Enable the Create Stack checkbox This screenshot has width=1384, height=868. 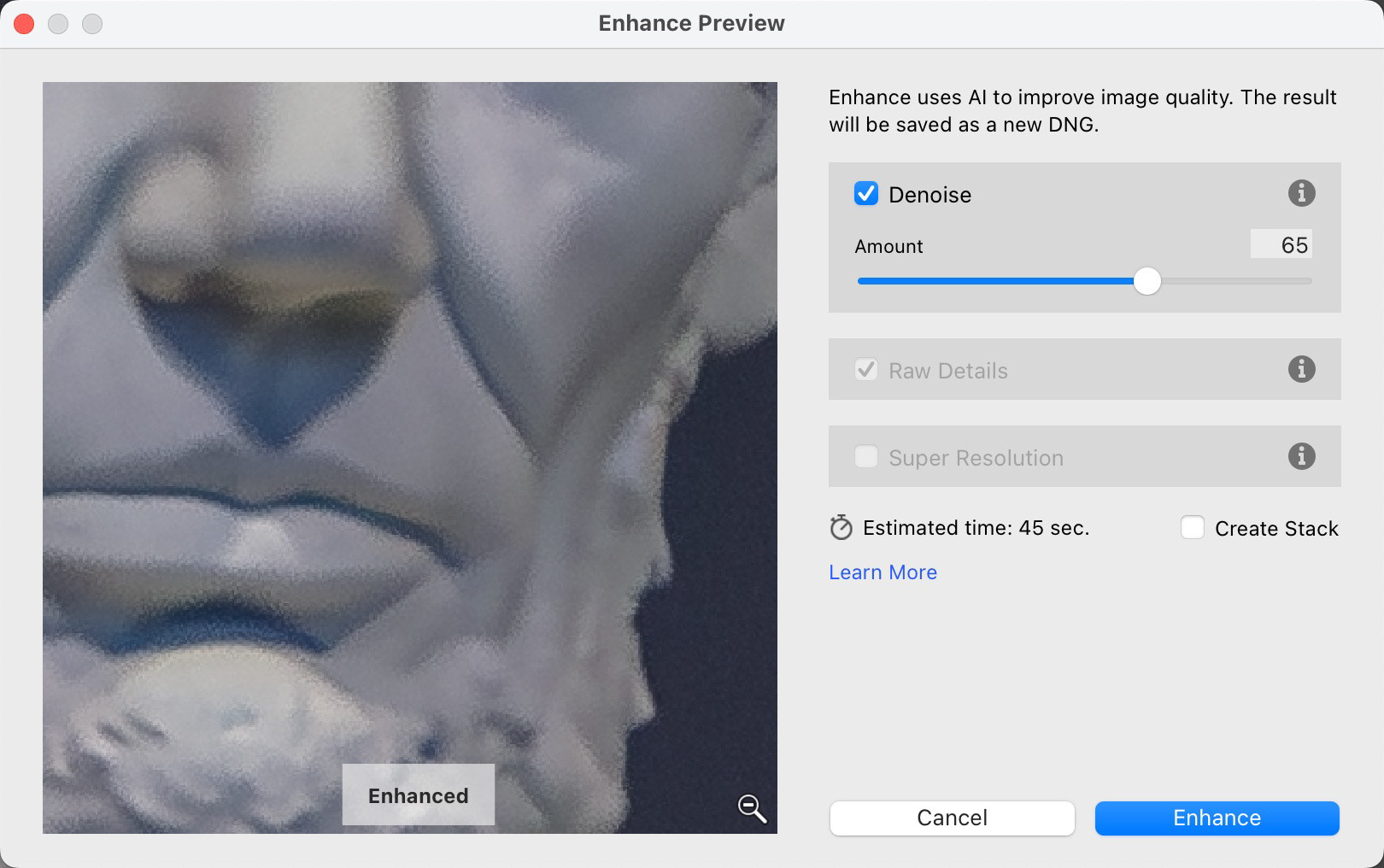(1193, 527)
